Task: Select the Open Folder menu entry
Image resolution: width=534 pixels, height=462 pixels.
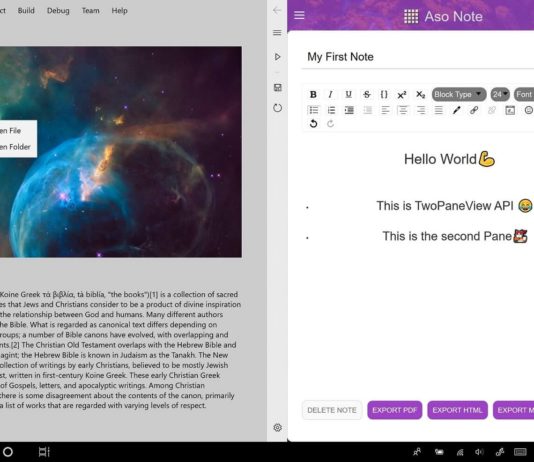Action: click(x=18, y=147)
